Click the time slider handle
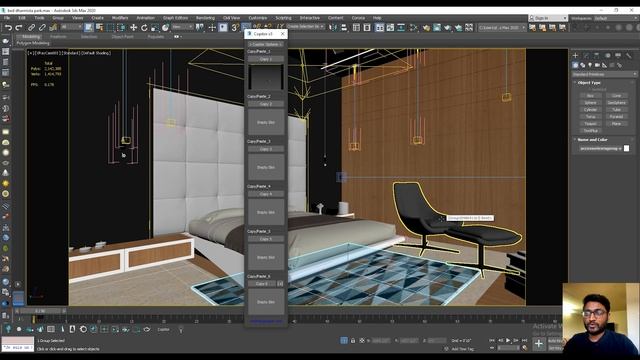Viewport: 640px width, 360px height. pyautogui.click(x=40, y=311)
